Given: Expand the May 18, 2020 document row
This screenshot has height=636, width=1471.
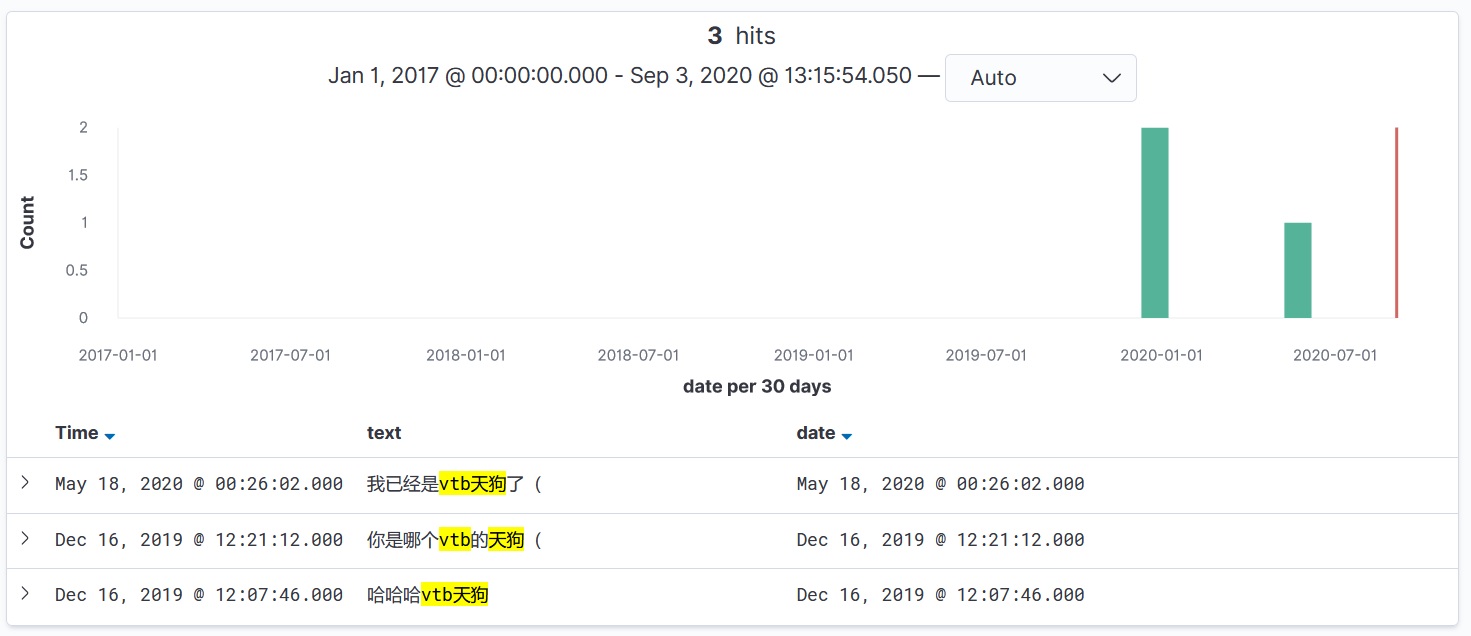Looking at the screenshot, I should click(x=25, y=483).
